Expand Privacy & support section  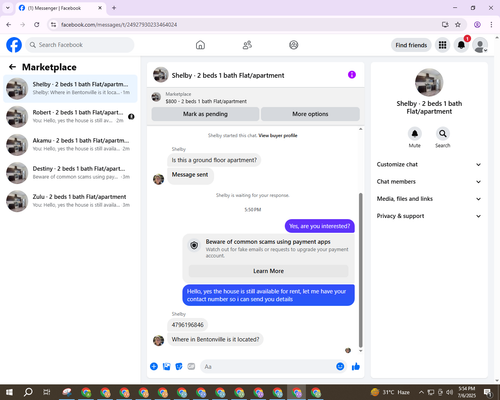(x=429, y=216)
